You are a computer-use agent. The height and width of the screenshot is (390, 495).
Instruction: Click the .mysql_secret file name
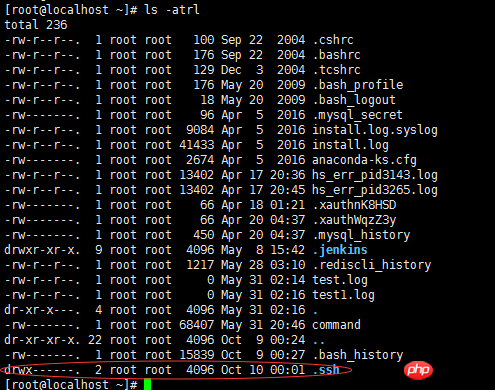point(358,115)
